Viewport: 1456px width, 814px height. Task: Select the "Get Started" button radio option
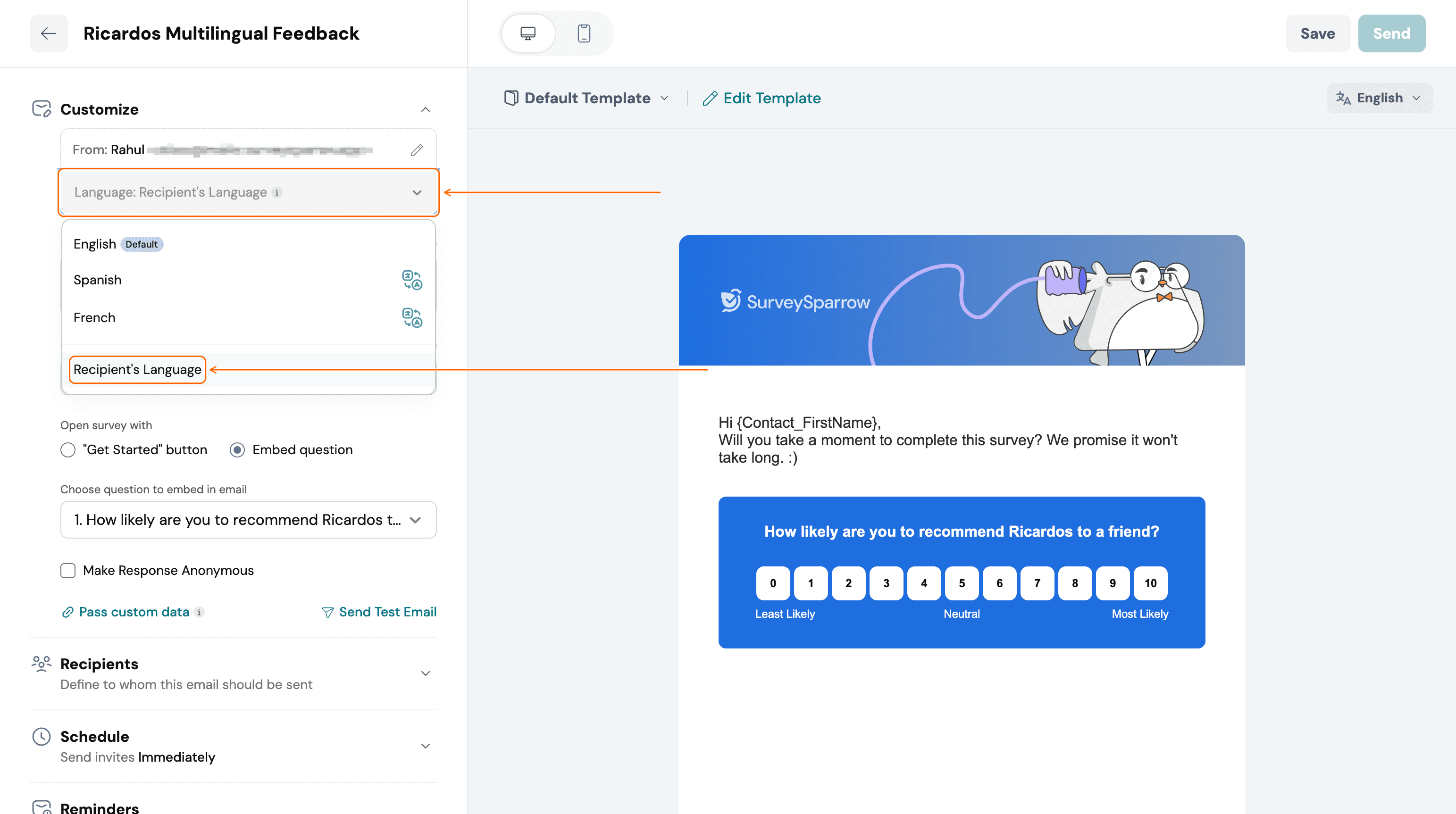click(68, 449)
